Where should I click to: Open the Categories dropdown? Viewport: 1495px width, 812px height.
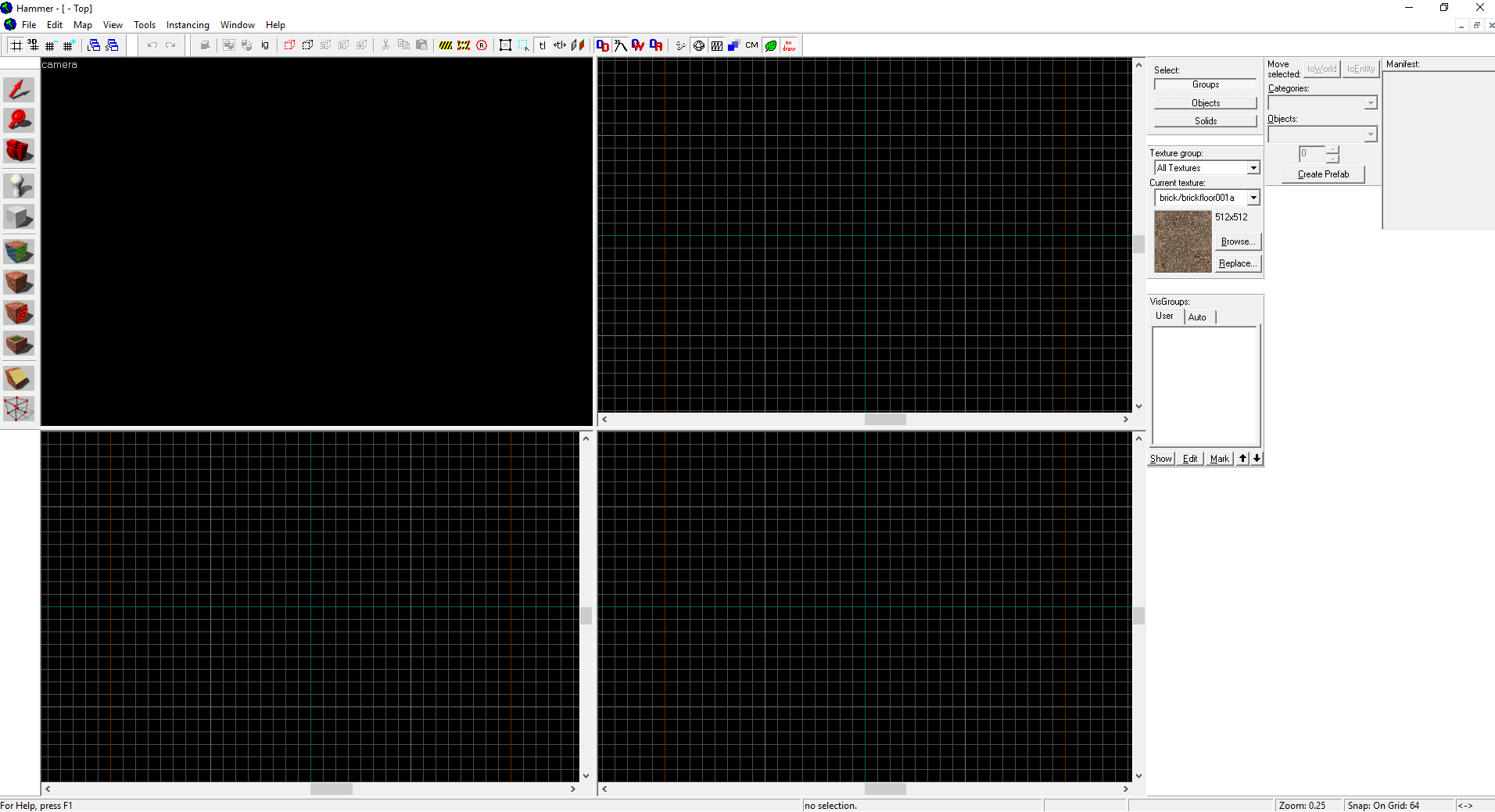pos(1370,103)
